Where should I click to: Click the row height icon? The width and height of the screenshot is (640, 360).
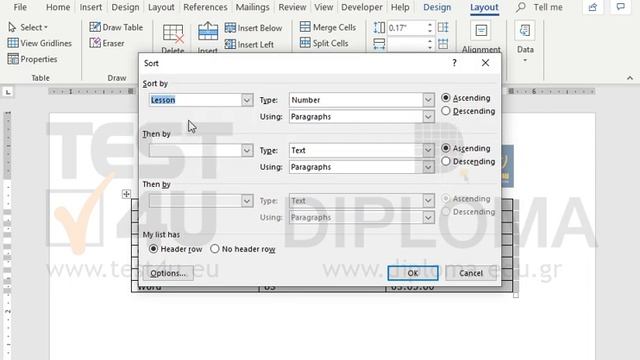(x=379, y=28)
